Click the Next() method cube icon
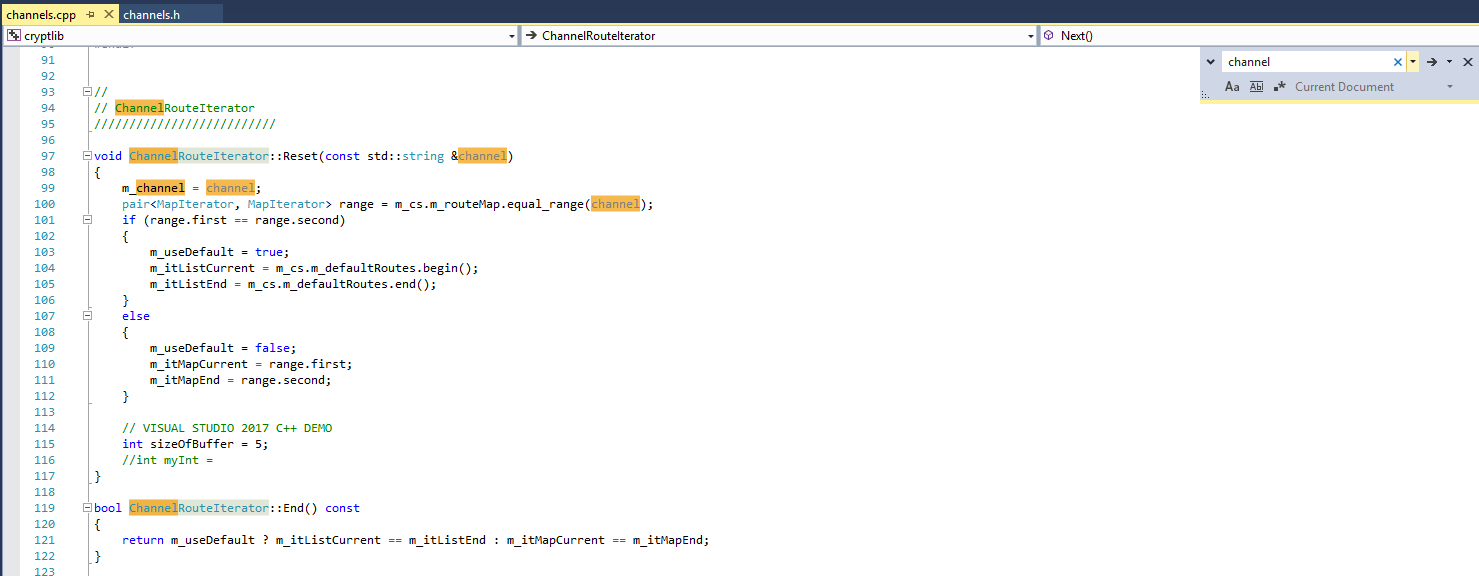Viewport: 1479px width, 576px height. [1048, 36]
